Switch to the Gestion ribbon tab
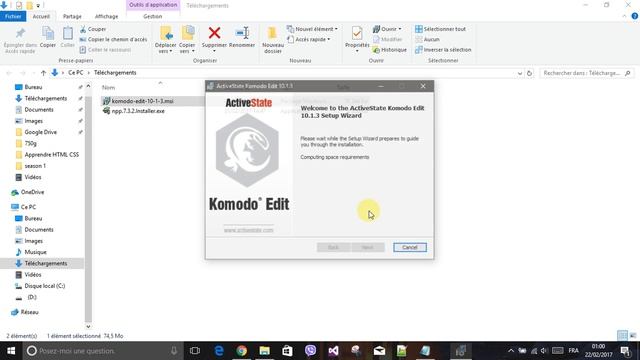The width and height of the screenshot is (640, 360). pos(153,16)
